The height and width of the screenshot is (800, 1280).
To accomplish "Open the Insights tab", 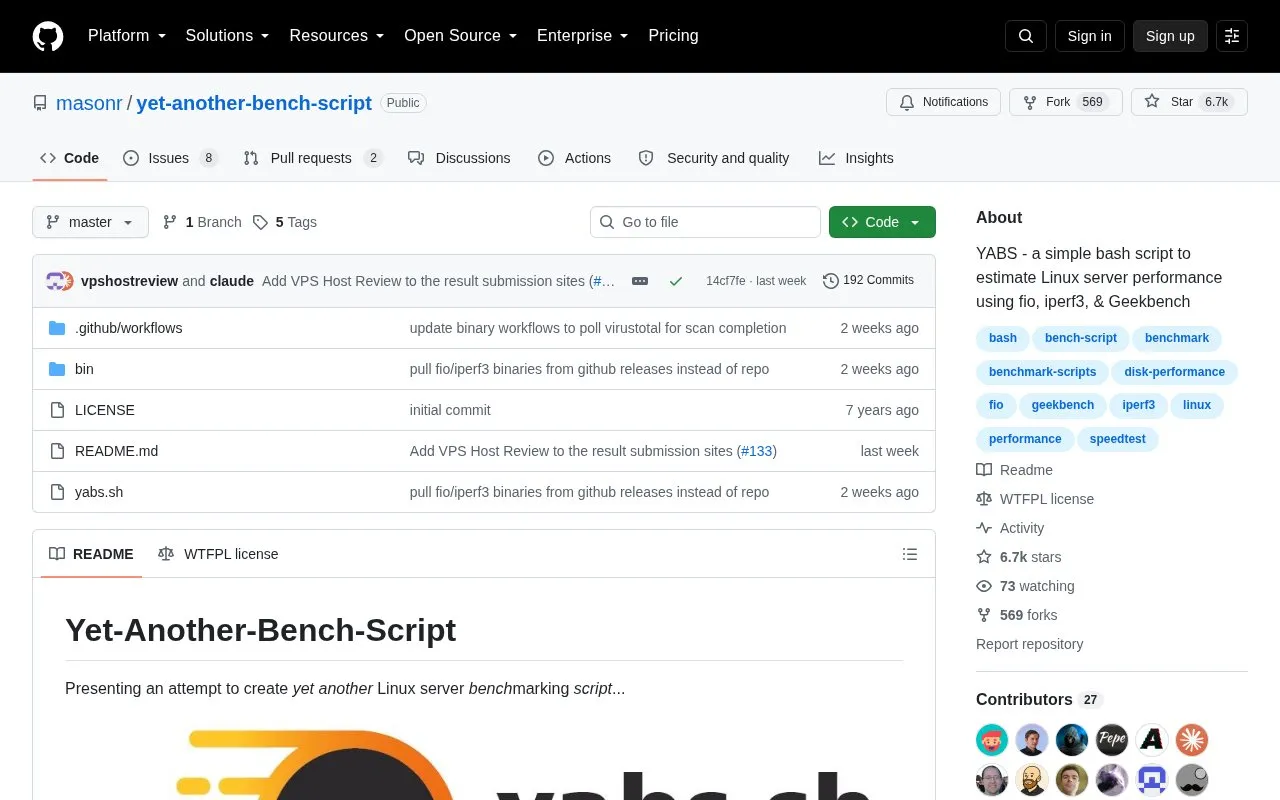I will point(856,158).
